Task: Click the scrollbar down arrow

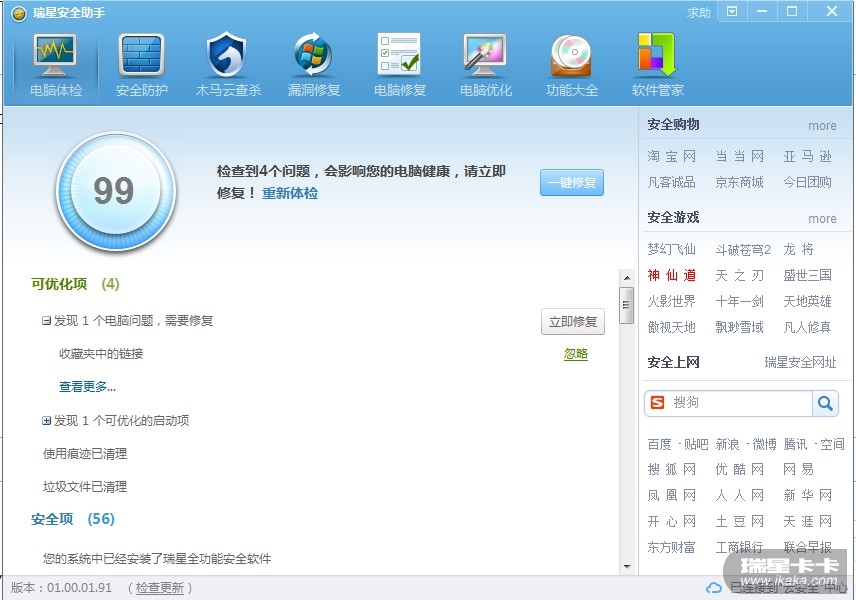Action: point(627,567)
